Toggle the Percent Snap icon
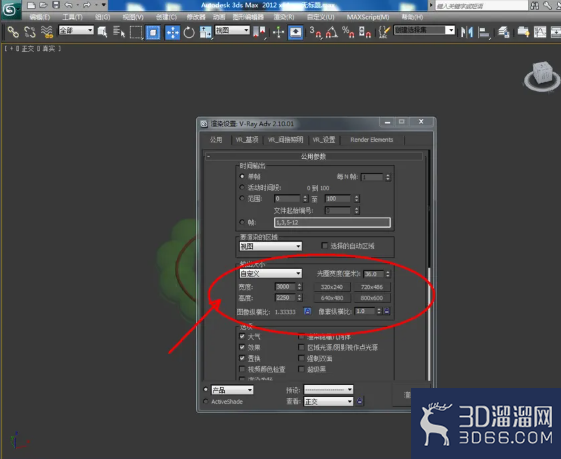The height and width of the screenshot is (459, 561). coord(348,33)
